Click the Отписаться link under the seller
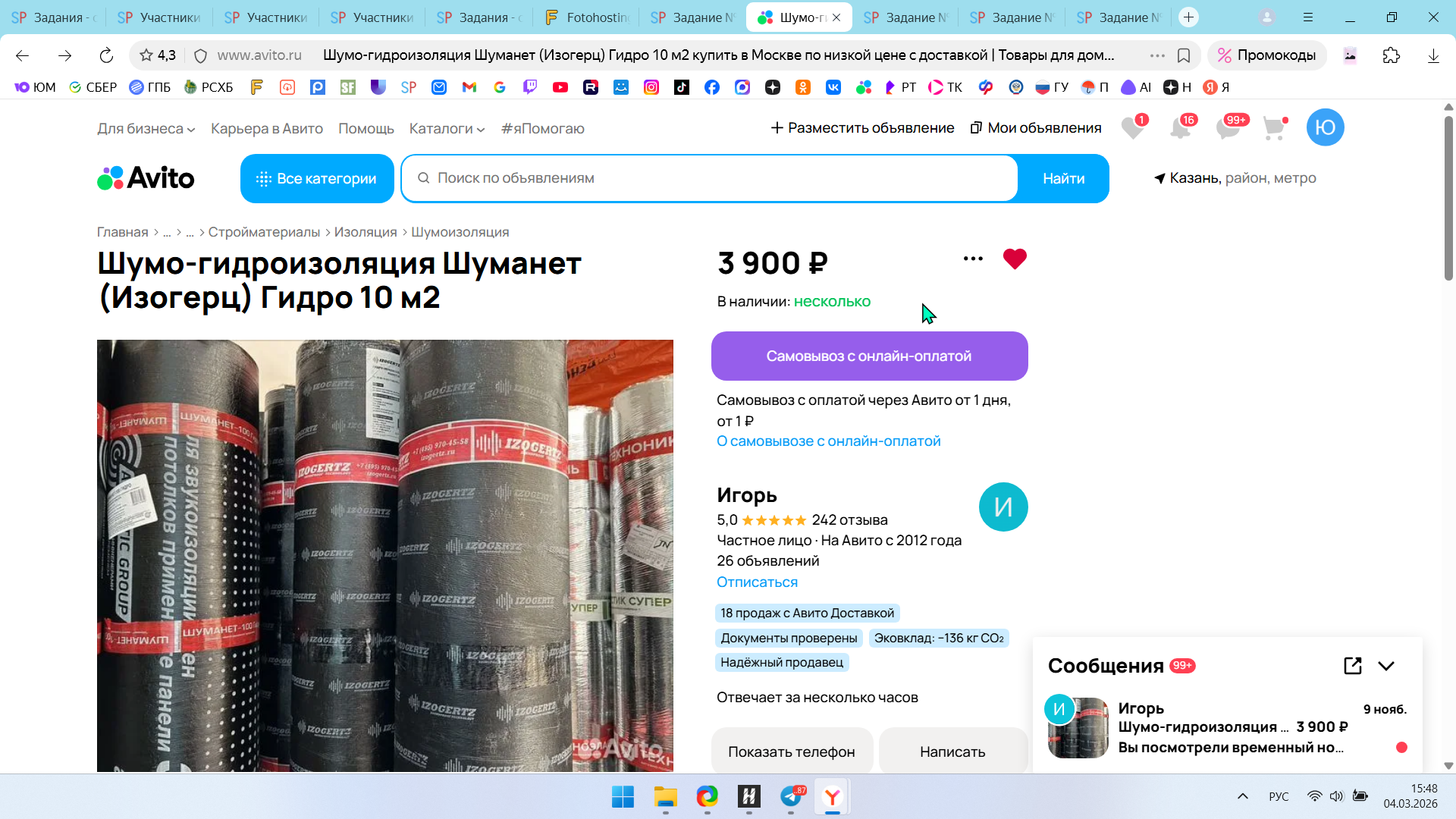Screen dimensions: 1456x819 [x=757, y=582]
